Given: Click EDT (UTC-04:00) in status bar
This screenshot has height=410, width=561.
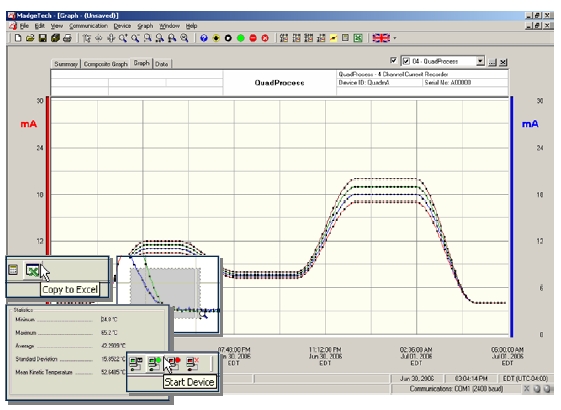Looking at the screenshot, I should (525, 379).
